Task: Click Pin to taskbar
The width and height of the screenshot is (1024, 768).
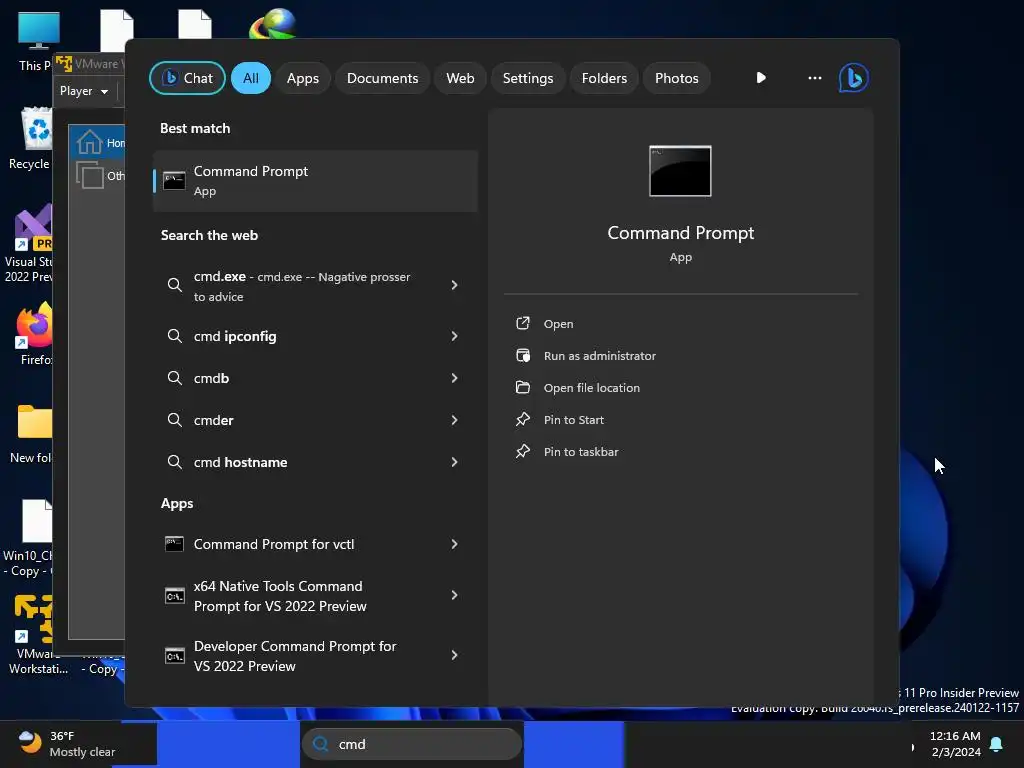Action: pyautogui.click(x=581, y=452)
